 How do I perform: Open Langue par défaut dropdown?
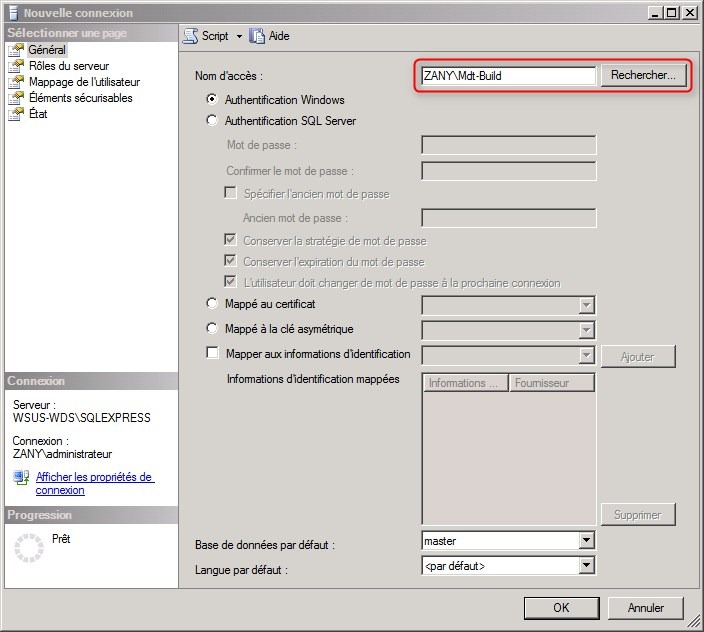coord(586,566)
